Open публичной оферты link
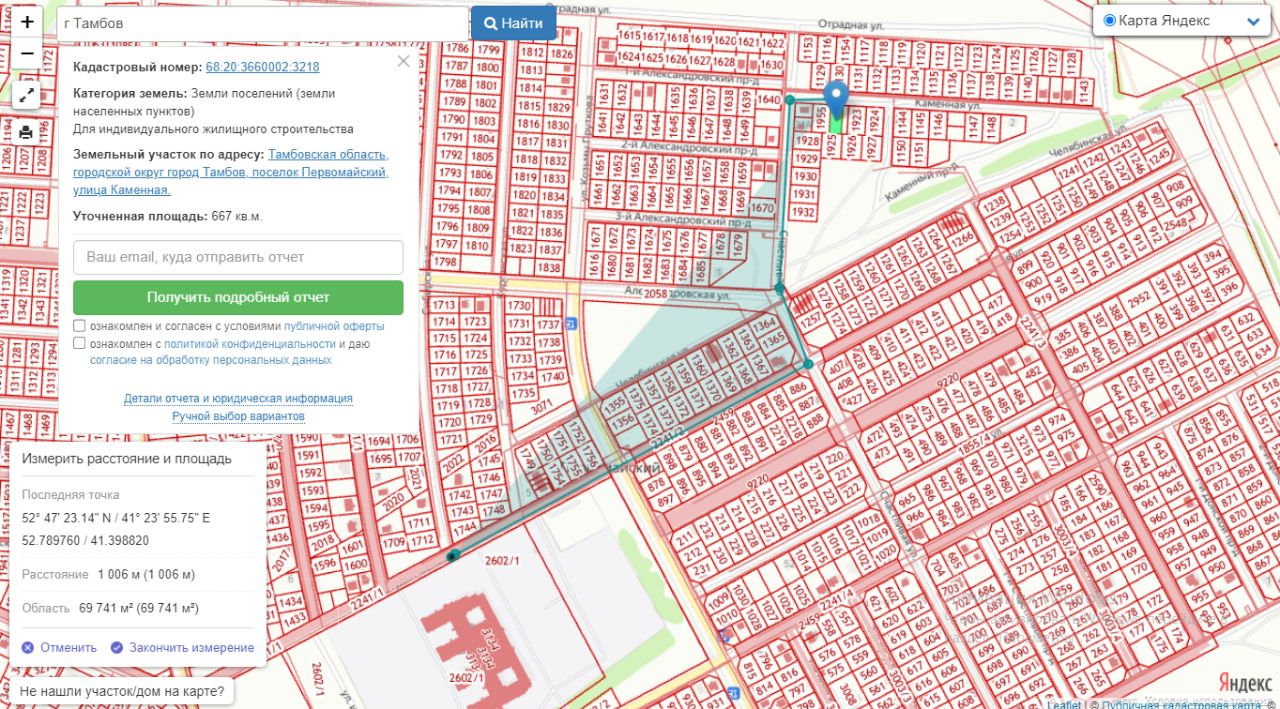Screen dimensions: 1280x709 point(334,326)
